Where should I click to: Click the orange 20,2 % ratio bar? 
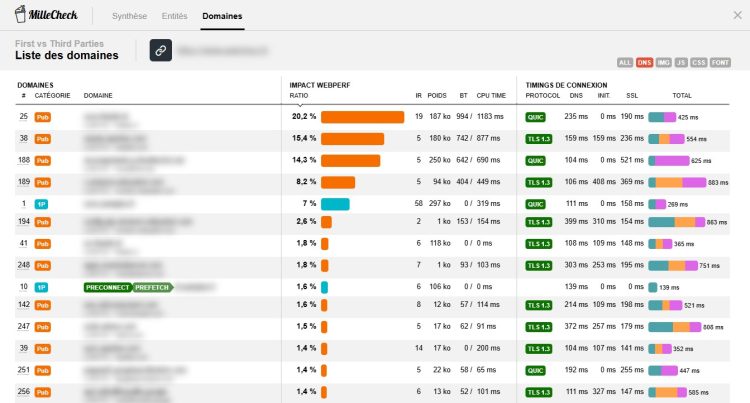(363, 117)
